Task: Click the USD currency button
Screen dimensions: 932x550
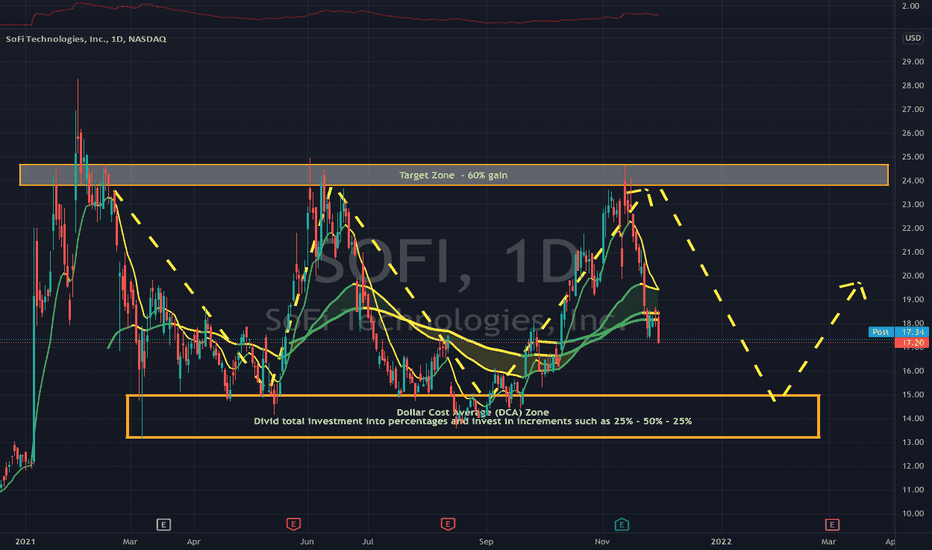Action: click(913, 38)
